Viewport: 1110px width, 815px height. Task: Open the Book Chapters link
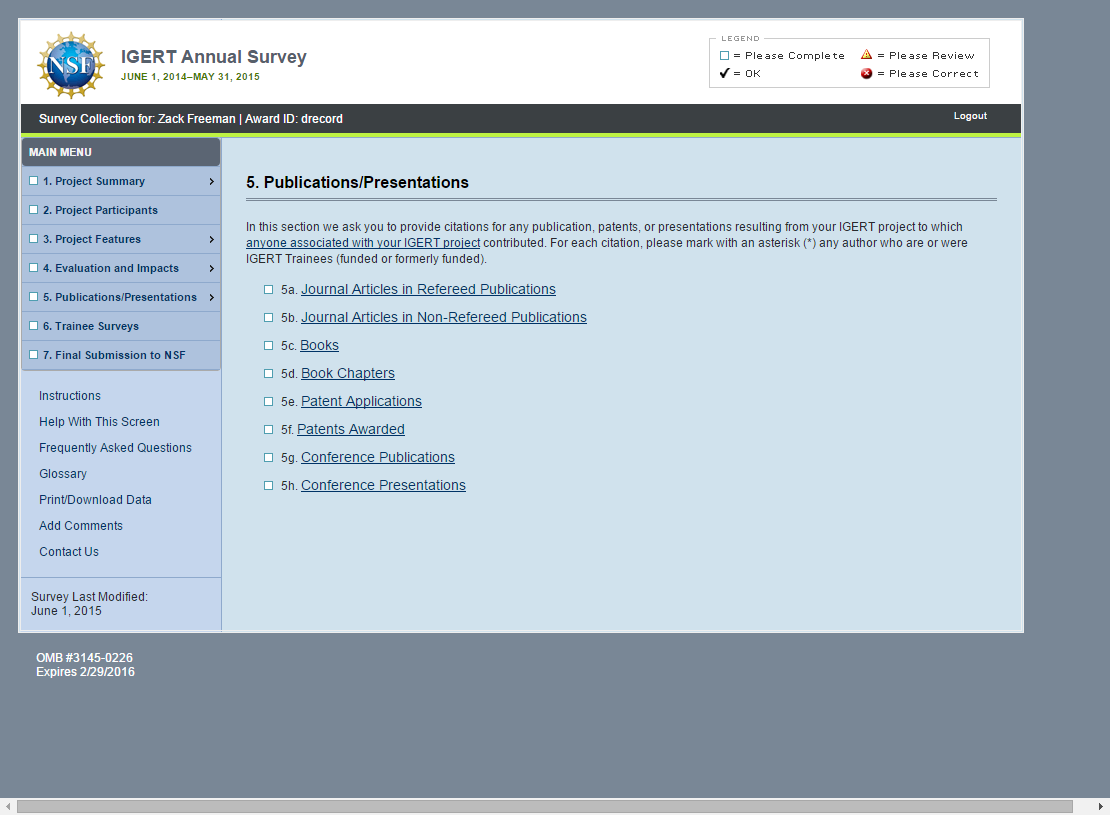[348, 373]
